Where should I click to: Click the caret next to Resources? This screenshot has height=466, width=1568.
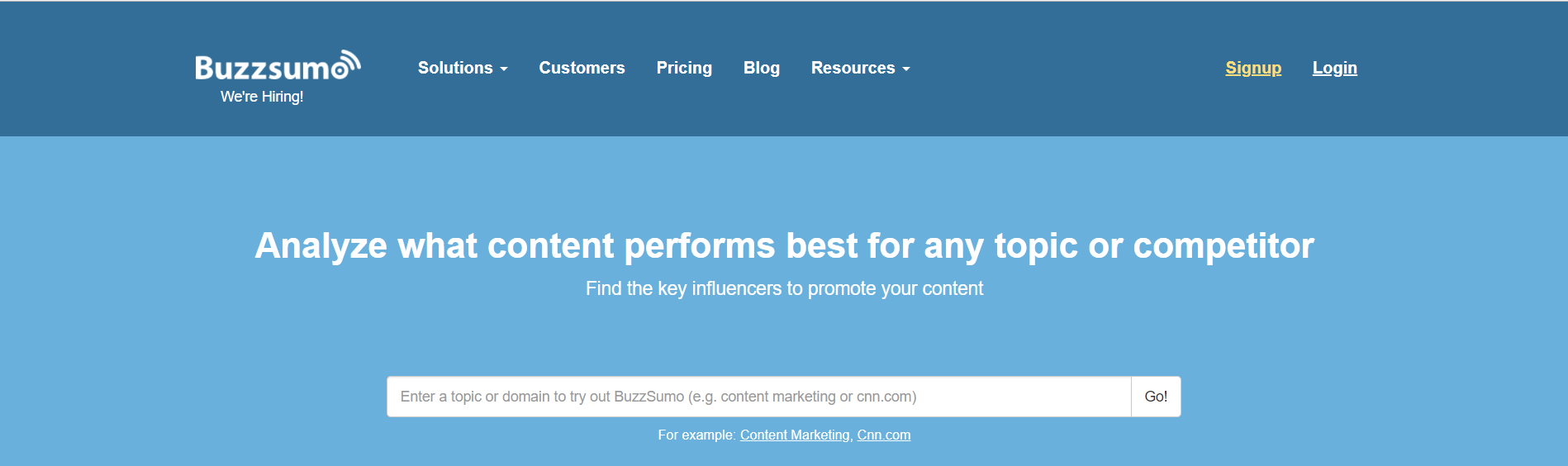(906, 69)
